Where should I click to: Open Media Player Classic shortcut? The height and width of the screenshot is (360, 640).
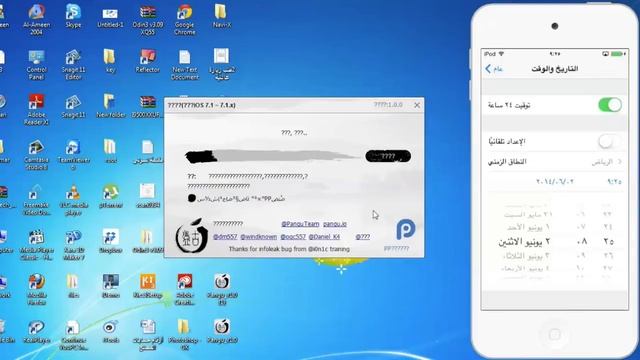click(36, 245)
